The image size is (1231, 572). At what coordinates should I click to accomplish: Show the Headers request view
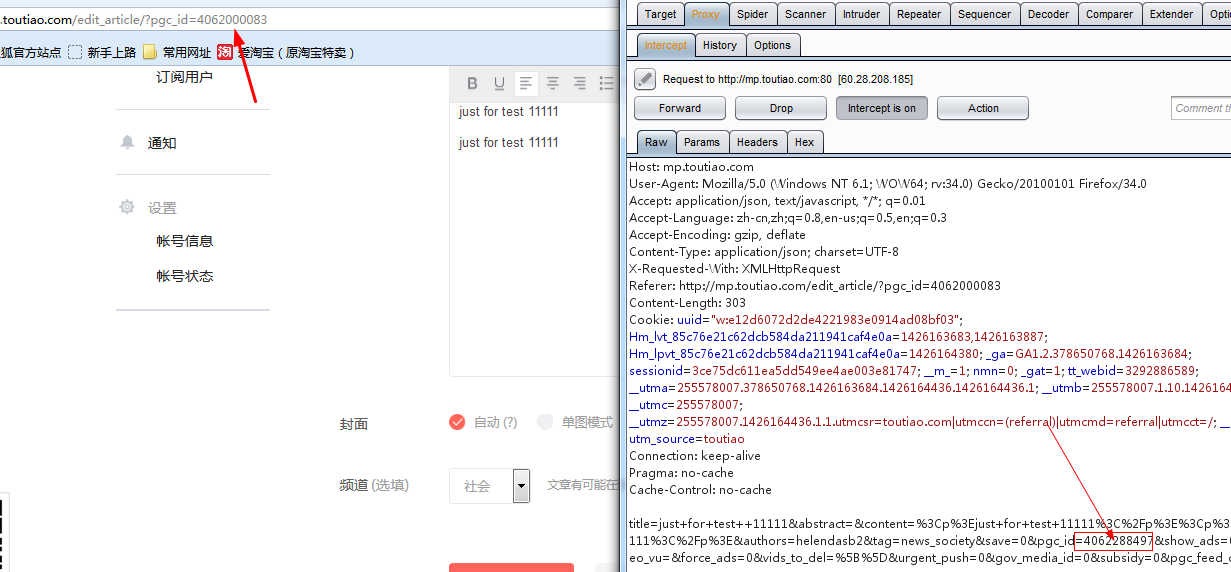point(758,142)
